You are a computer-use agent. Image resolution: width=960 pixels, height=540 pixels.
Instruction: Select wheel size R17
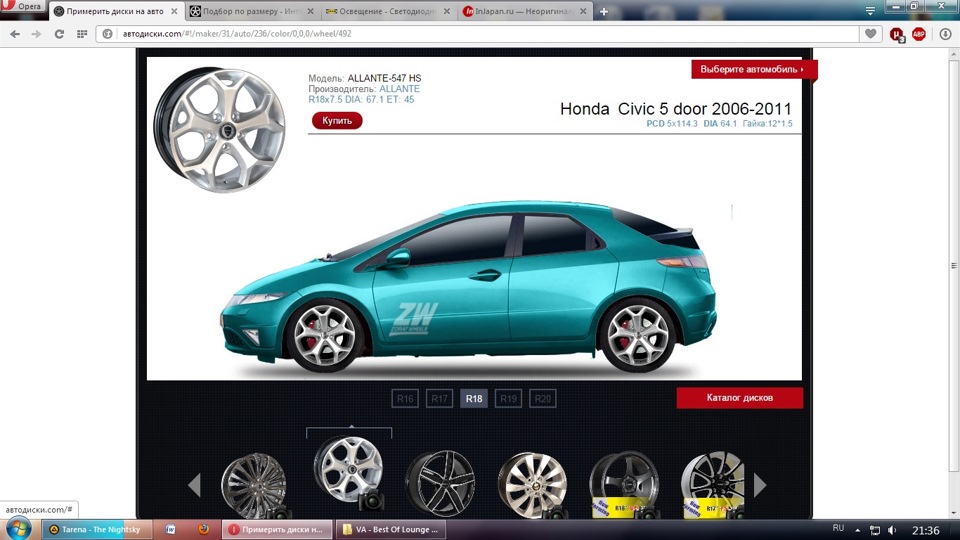tap(439, 399)
